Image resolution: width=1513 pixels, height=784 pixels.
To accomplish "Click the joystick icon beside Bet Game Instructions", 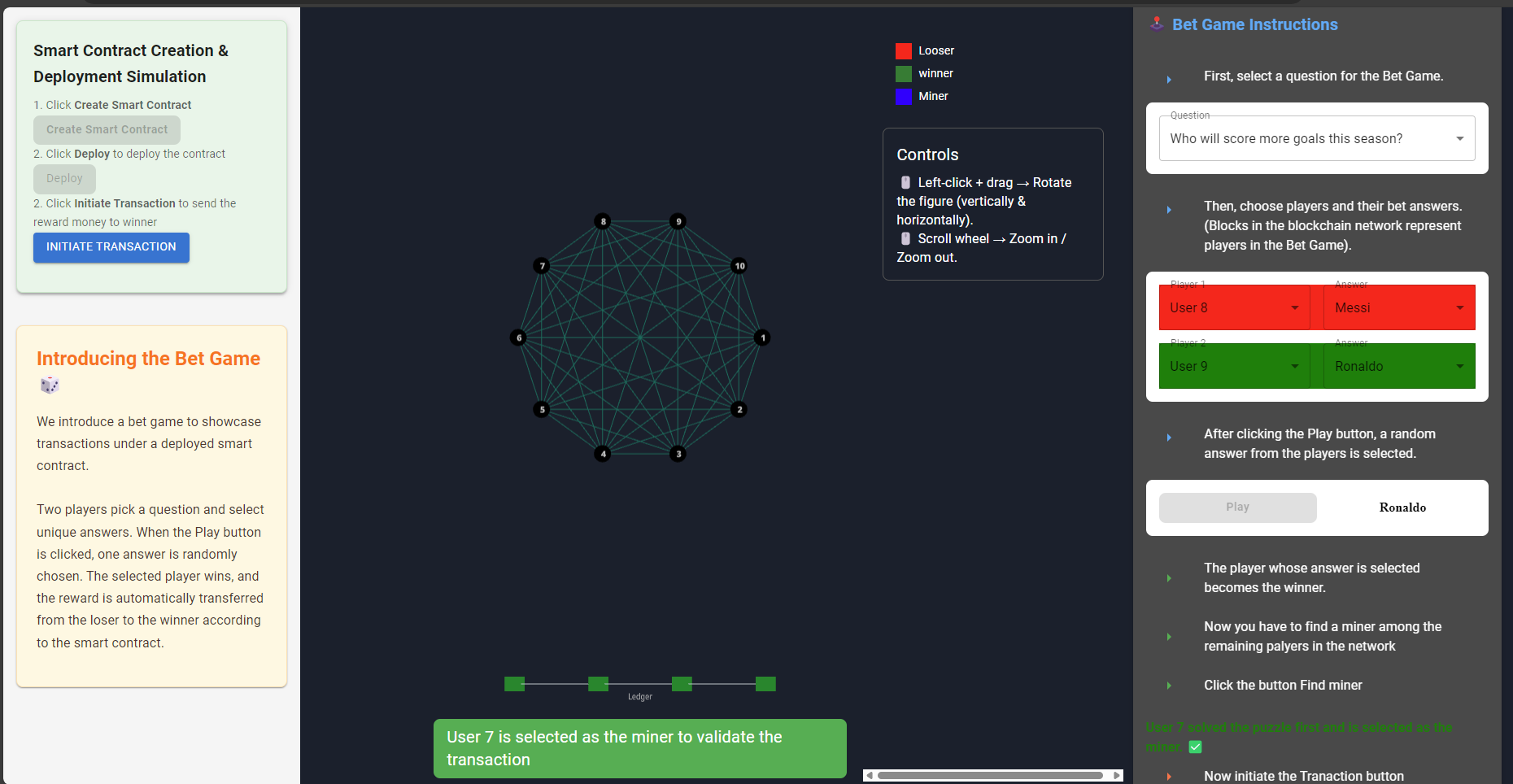I will click(1157, 24).
